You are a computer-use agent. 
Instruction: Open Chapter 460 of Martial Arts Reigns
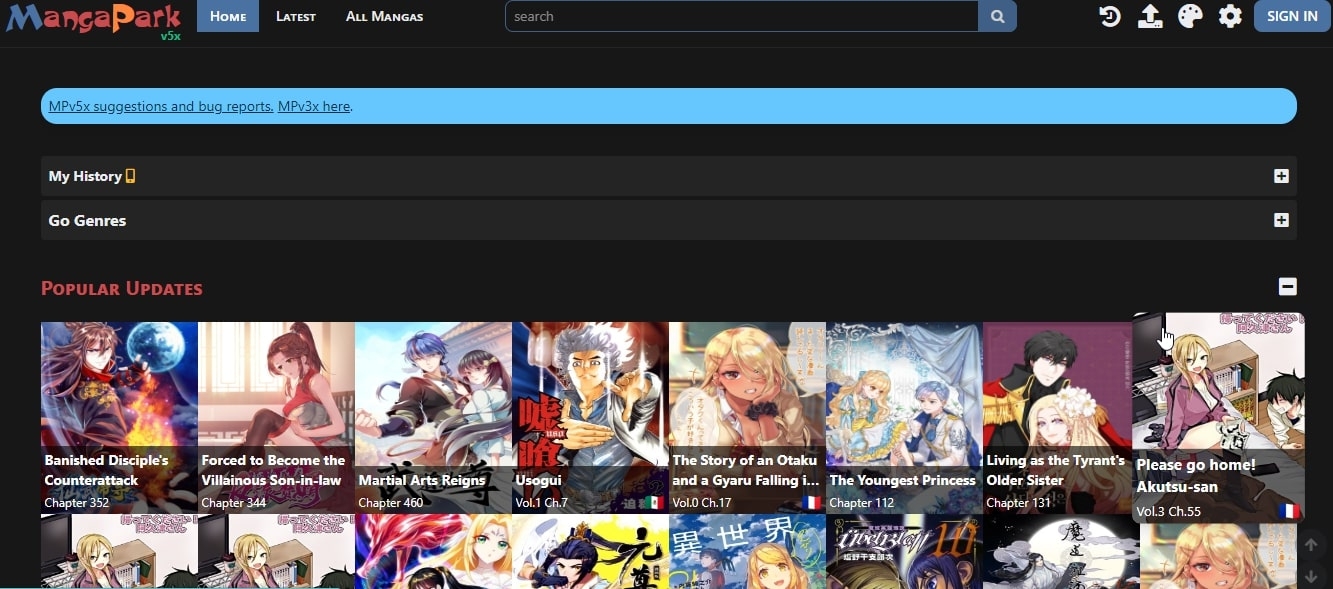click(x=391, y=503)
